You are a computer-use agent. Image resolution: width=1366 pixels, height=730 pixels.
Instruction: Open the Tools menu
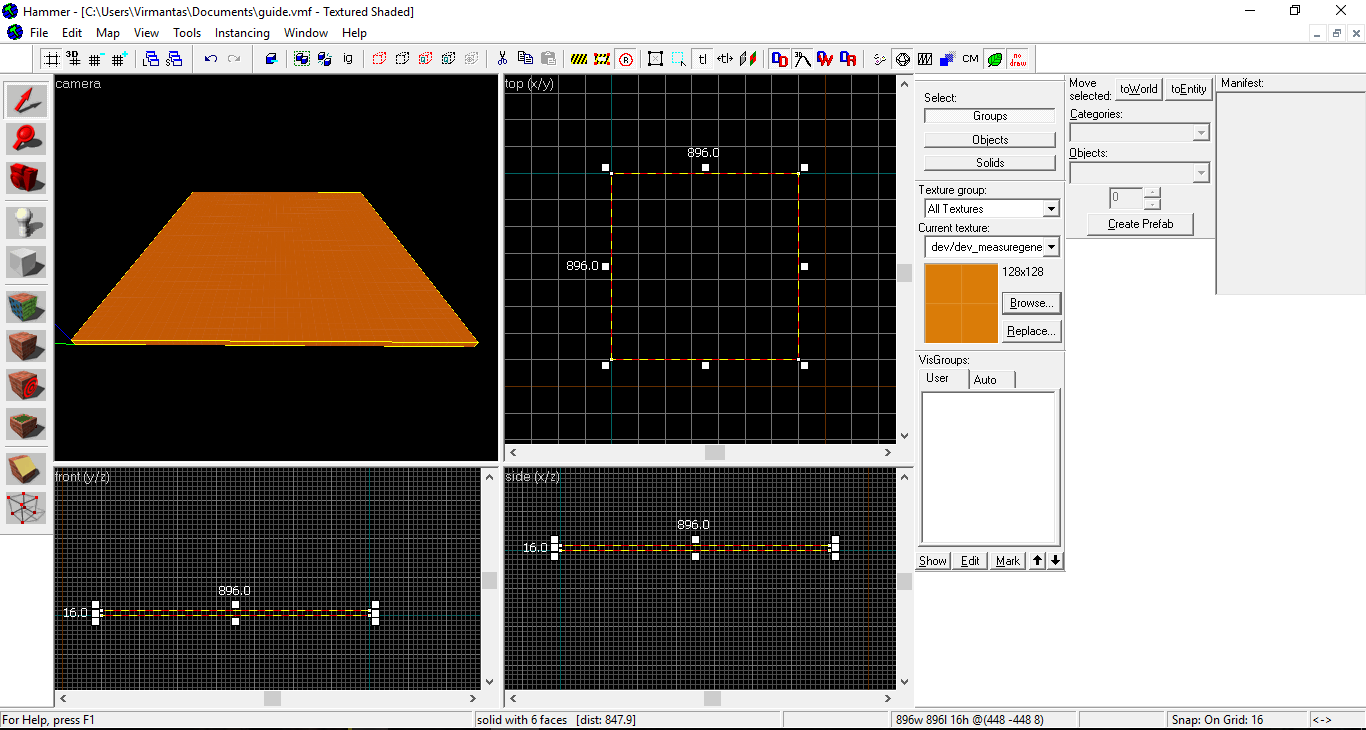(x=187, y=33)
